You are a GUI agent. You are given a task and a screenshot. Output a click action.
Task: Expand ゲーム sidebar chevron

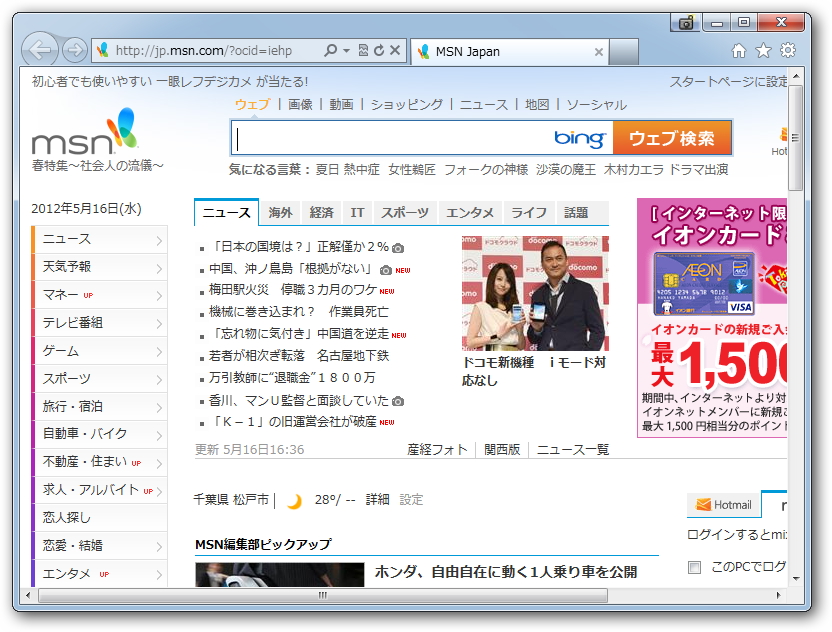pyautogui.click(x=159, y=351)
